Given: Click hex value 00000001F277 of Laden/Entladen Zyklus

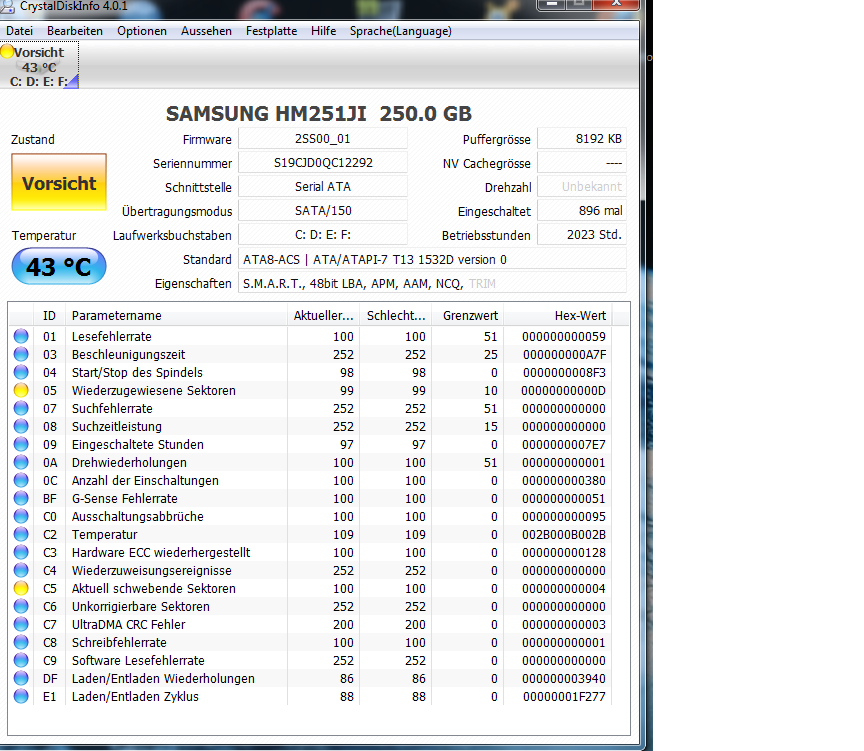Looking at the screenshot, I should pos(564,696).
